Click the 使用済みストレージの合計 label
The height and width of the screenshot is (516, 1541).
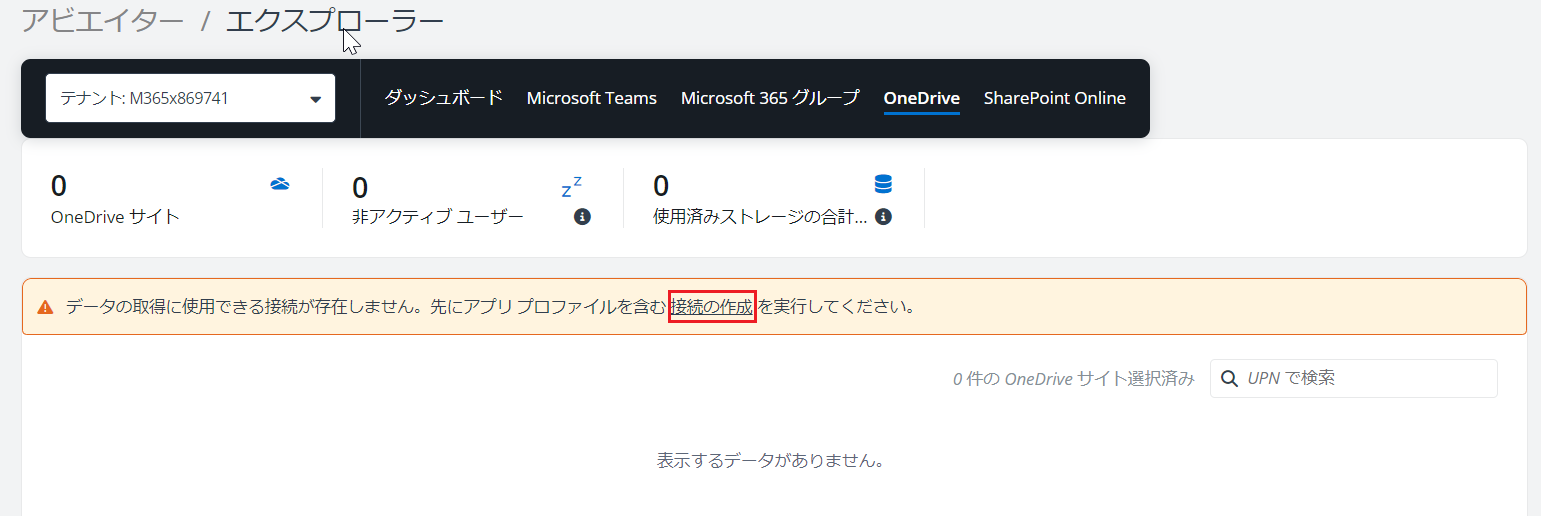click(760, 217)
